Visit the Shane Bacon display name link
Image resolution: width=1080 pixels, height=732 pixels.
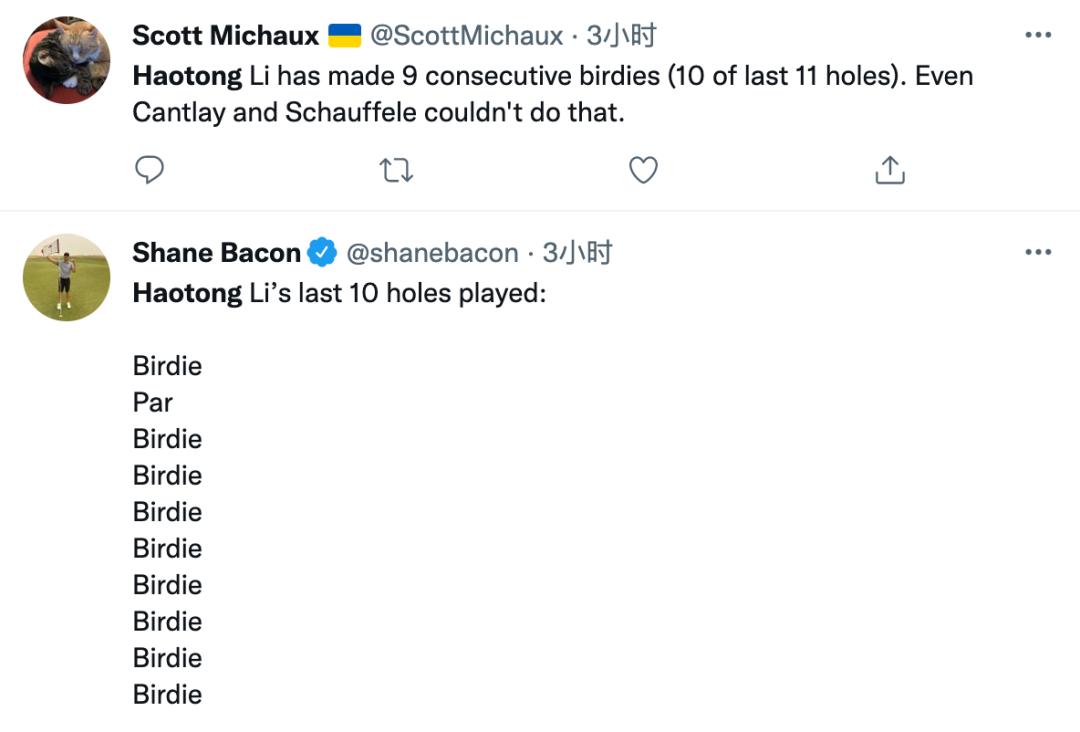coord(216,254)
